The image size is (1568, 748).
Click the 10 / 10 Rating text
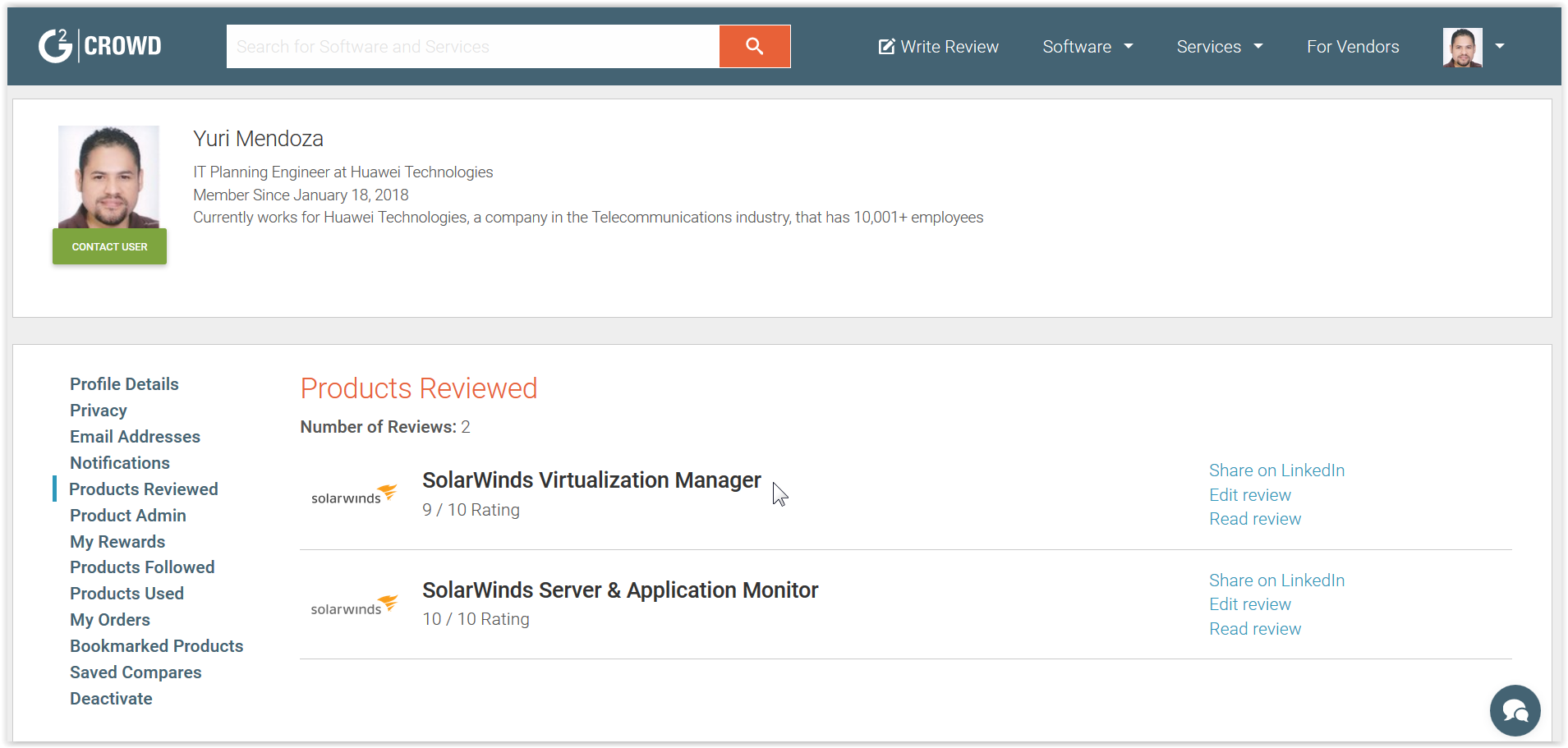point(476,619)
